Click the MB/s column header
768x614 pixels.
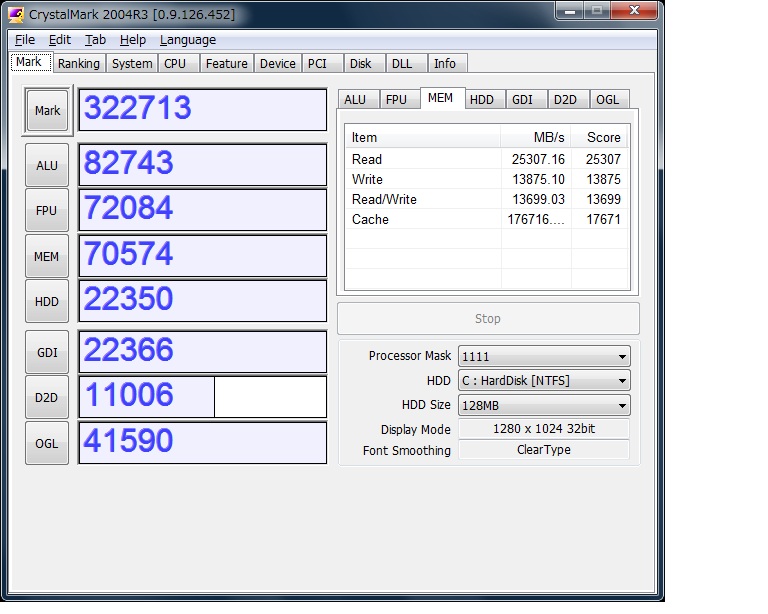pos(536,137)
